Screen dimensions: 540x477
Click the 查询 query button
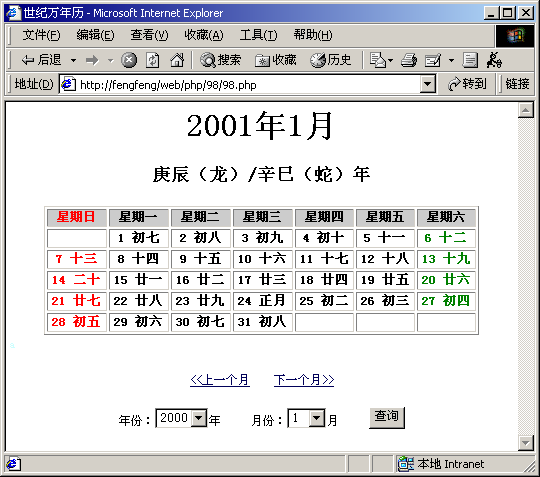(x=386, y=417)
